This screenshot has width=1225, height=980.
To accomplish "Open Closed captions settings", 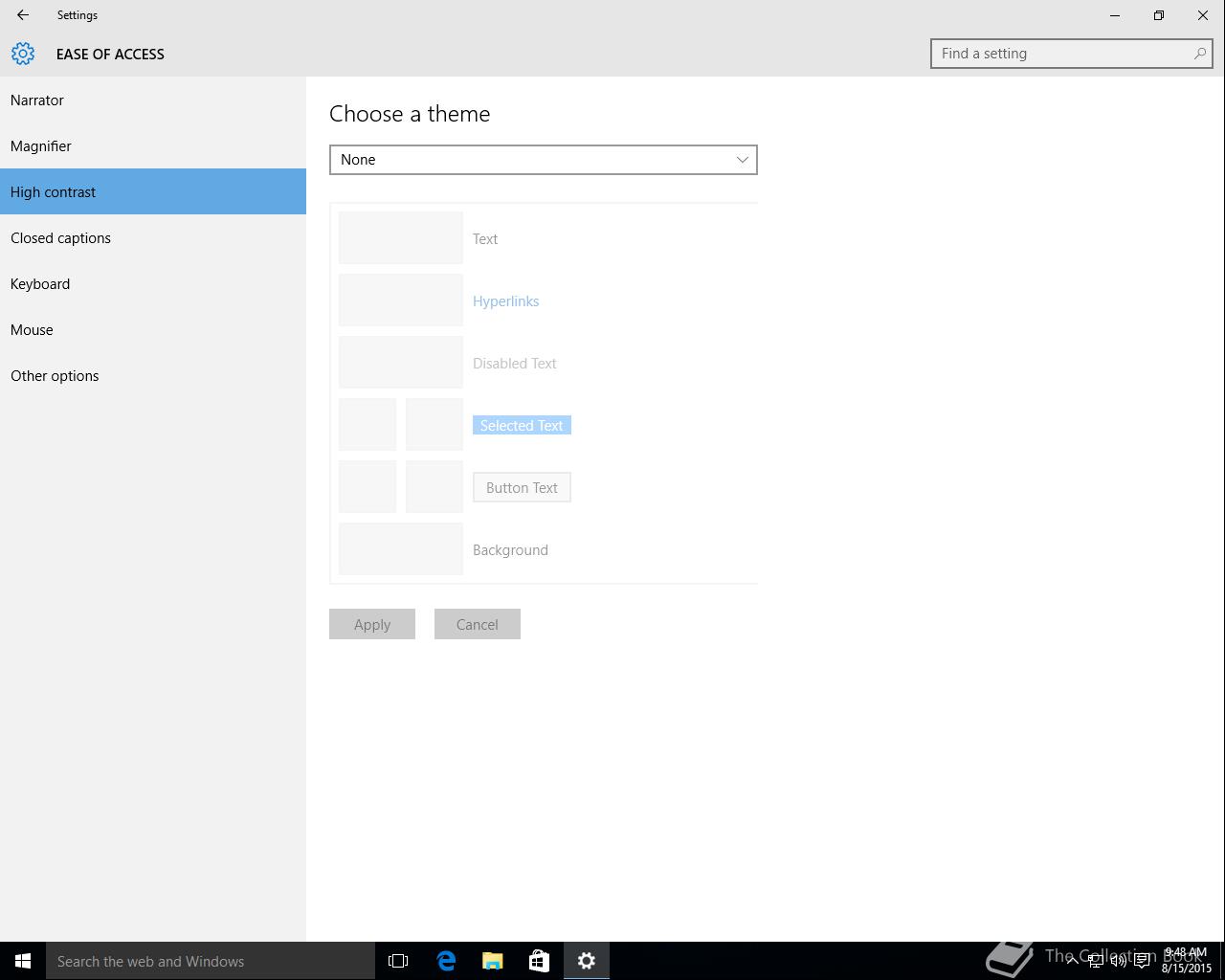I will 153,237.
